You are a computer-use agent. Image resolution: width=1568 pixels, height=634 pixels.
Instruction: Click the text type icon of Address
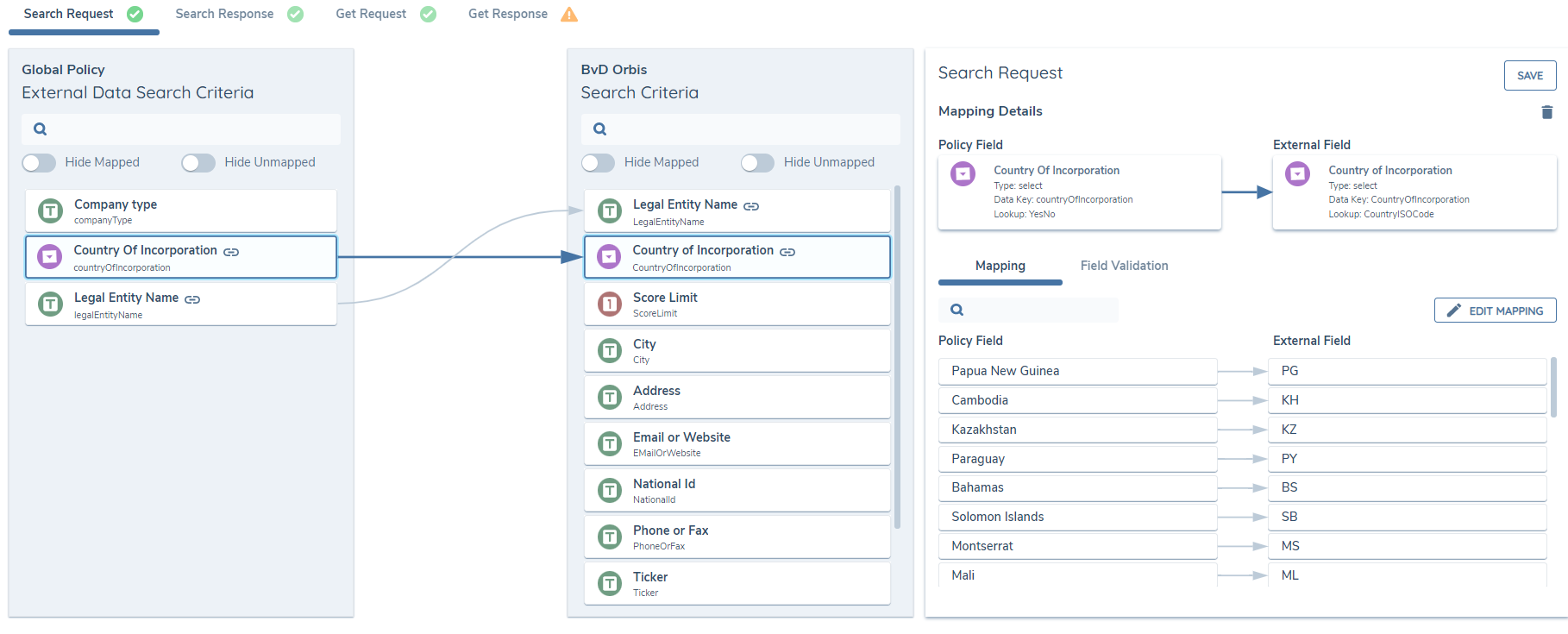[610, 397]
